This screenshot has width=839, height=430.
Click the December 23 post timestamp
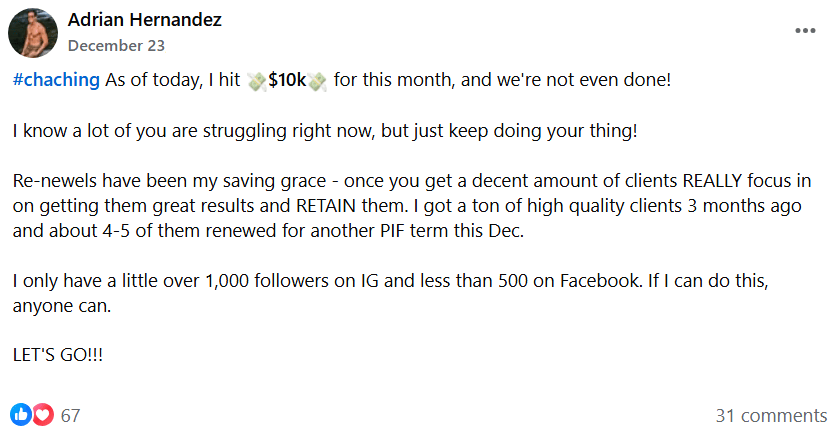(116, 45)
